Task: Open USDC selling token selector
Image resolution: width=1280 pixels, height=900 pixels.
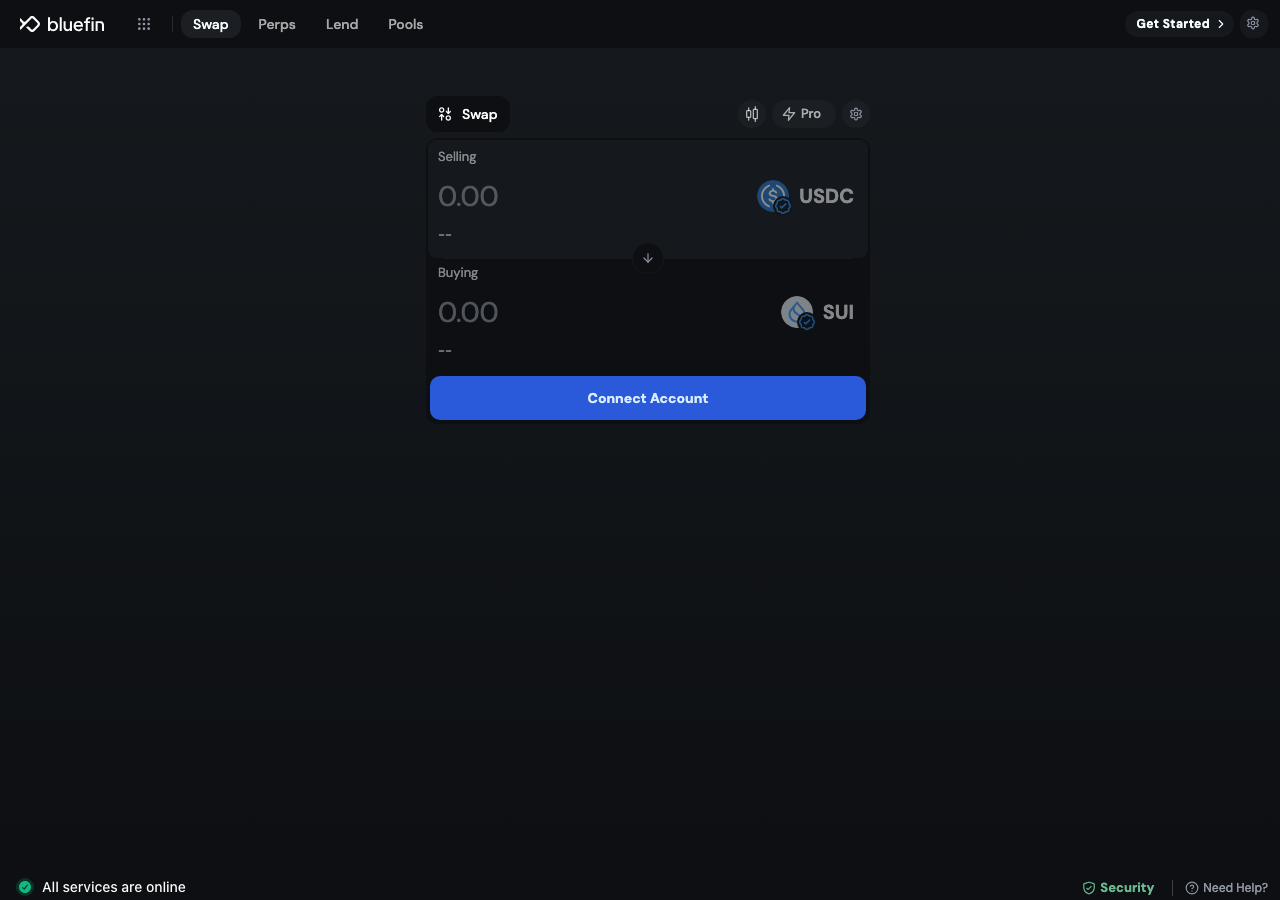Action: click(806, 196)
